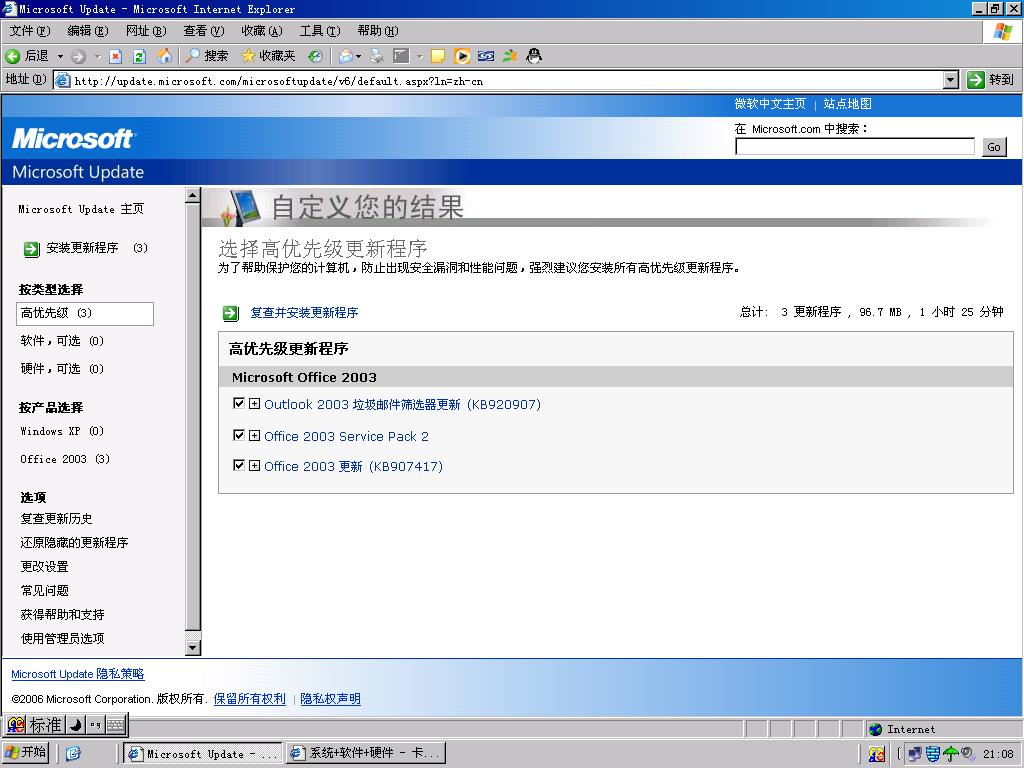
Task: Open the 文件(F) menu
Action: pyautogui.click(x=29, y=31)
